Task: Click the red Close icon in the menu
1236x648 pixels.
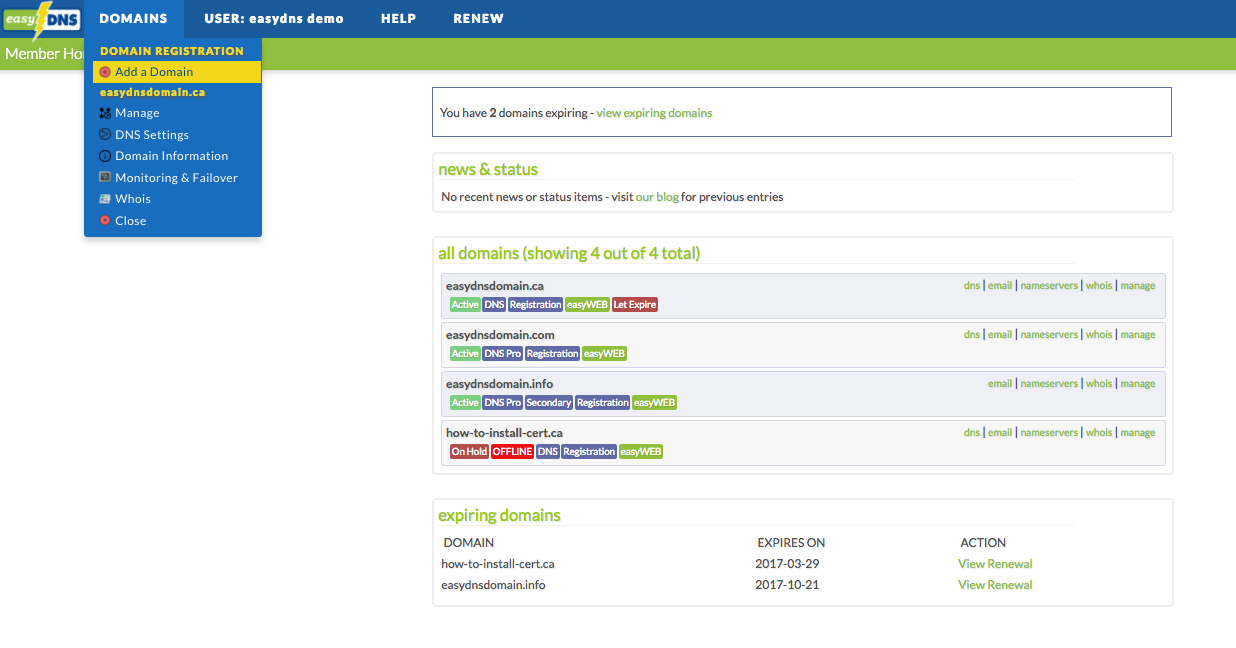Action: coord(104,220)
